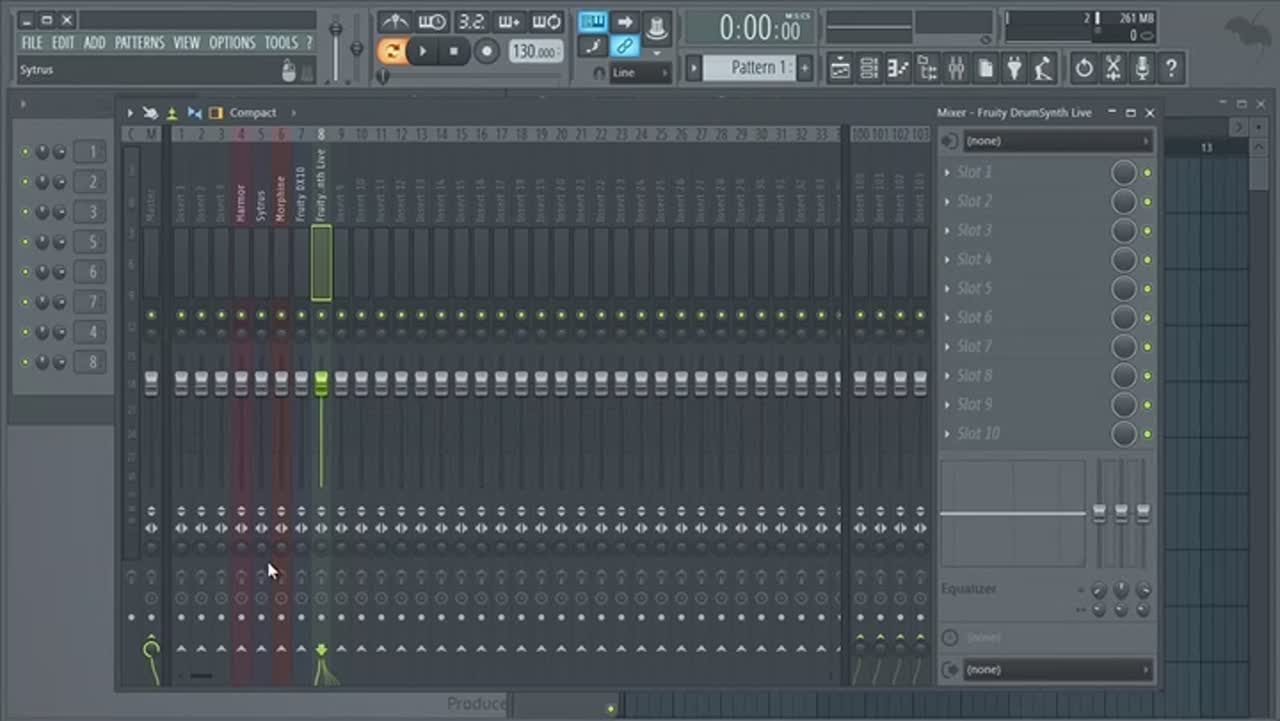Click the Record transport button
Image resolution: width=1280 pixels, height=721 pixels.
click(x=486, y=51)
